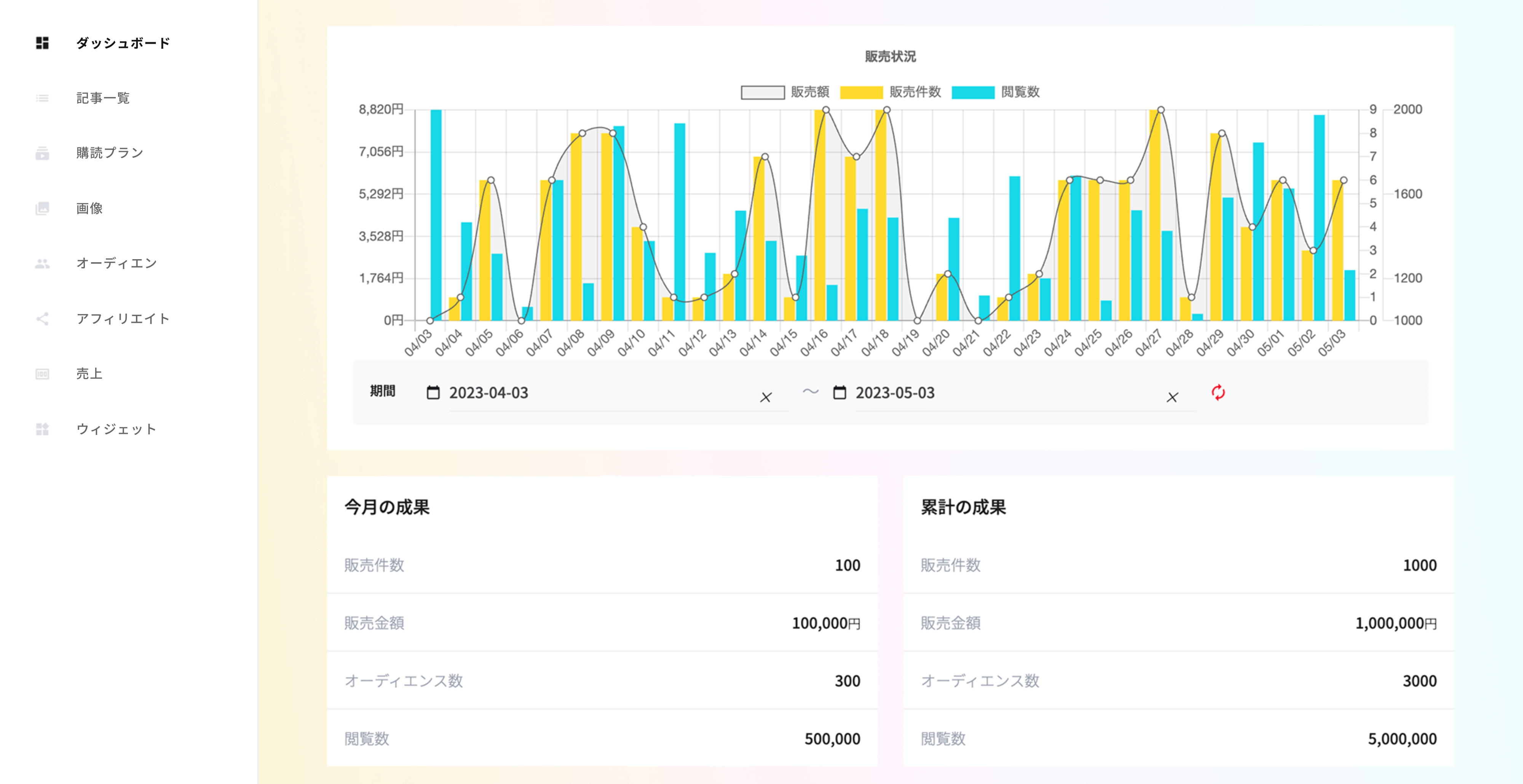
Task: Click the affiliate share icon in the sidebar
Action: (42, 319)
